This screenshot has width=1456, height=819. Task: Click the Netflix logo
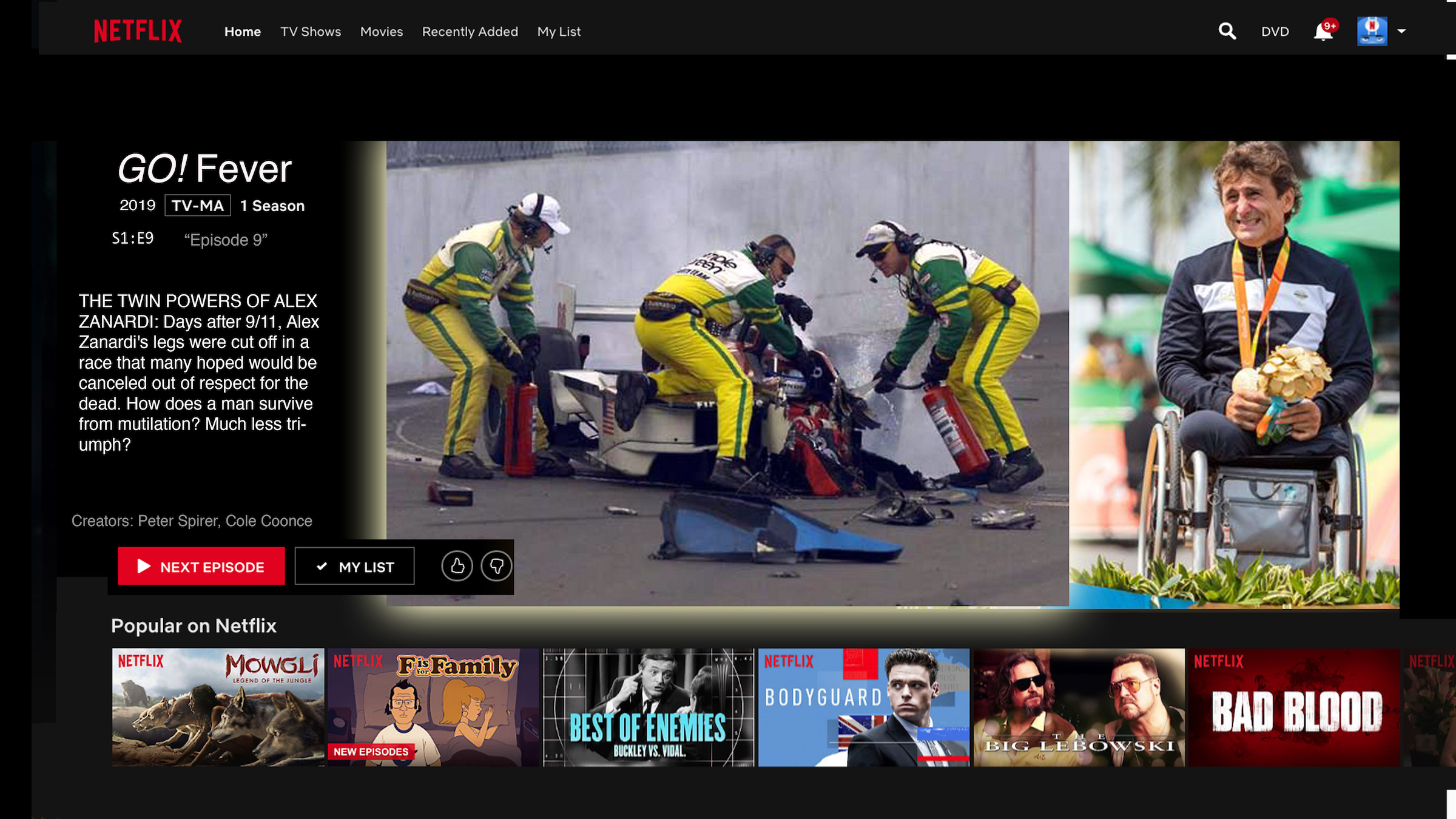pyautogui.click(x=138, y=31)
